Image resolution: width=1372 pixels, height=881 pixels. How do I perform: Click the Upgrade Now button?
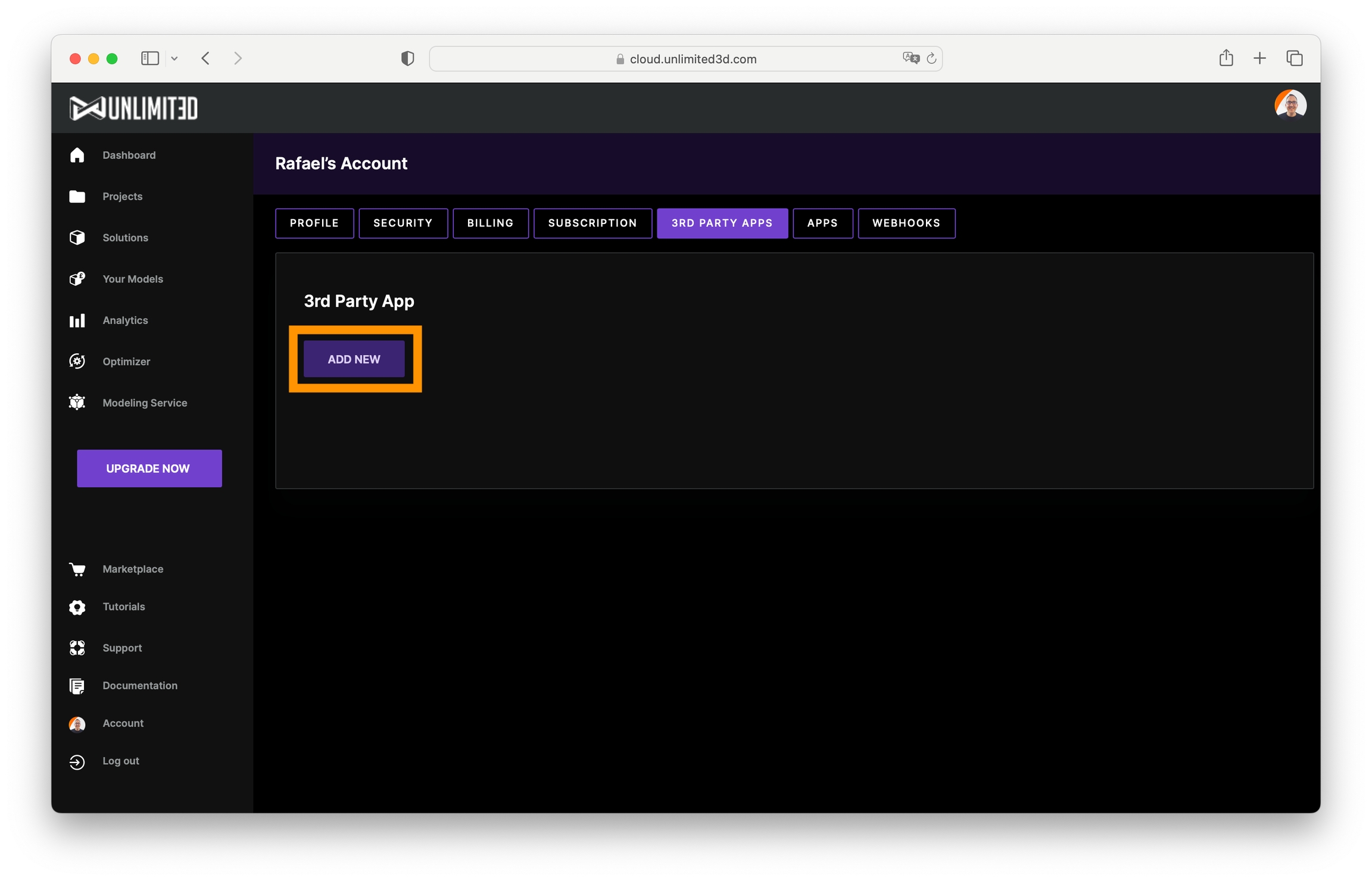pyautogui.click(x=149, y=469)
